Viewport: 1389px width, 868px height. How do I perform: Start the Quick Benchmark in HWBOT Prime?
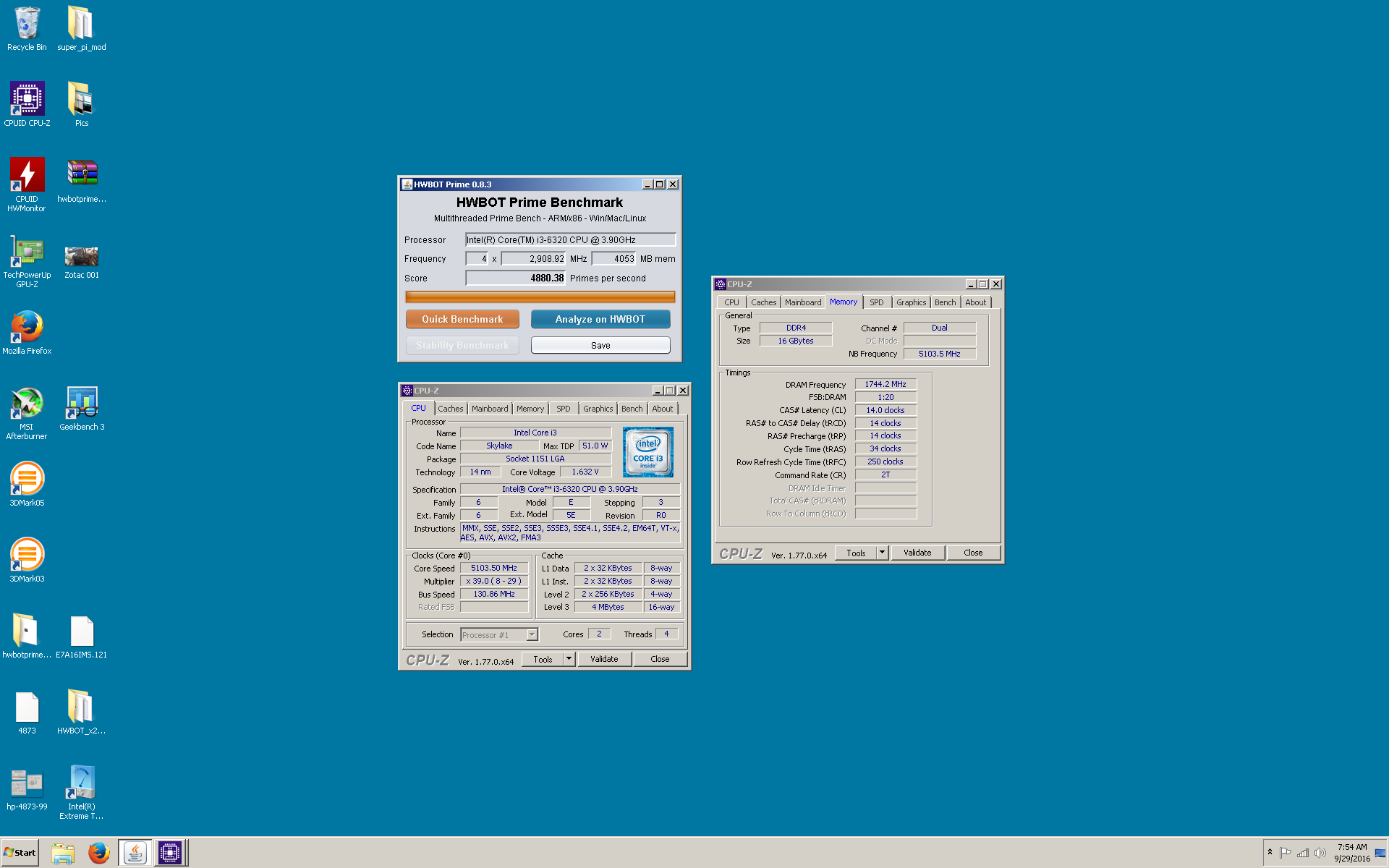coord(462,319)
